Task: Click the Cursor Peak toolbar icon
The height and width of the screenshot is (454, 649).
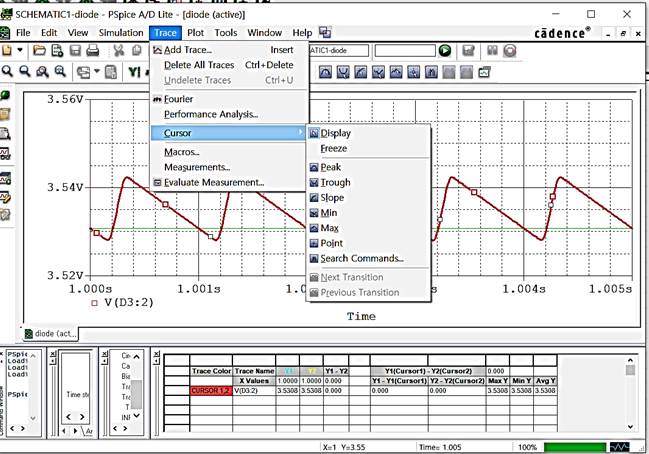Action: click(x=325, y=72)
